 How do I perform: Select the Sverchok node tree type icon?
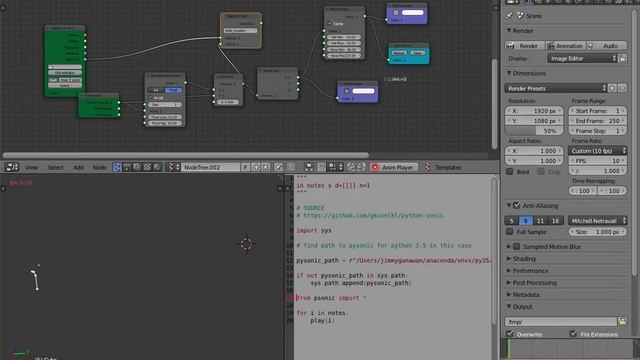coord(117,167)
